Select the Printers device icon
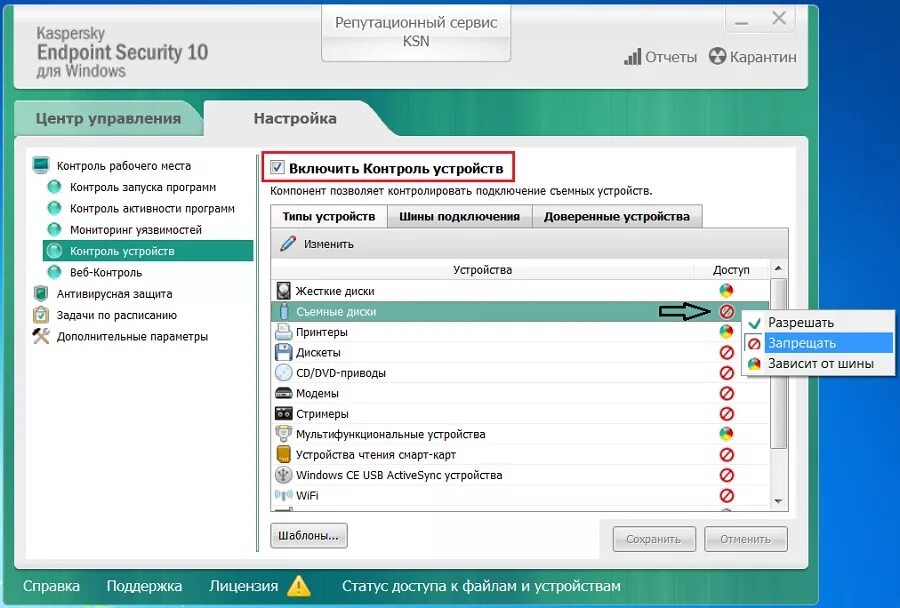Viewport: 900px width, 608px height. (x=283, y=332)
